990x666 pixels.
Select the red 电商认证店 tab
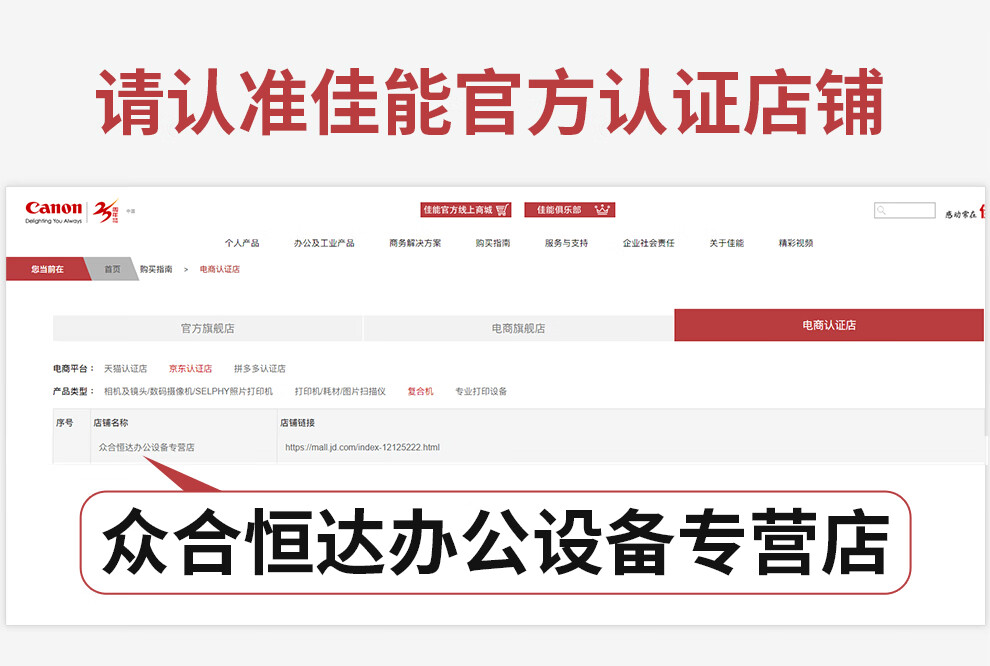tap(829, 325)
